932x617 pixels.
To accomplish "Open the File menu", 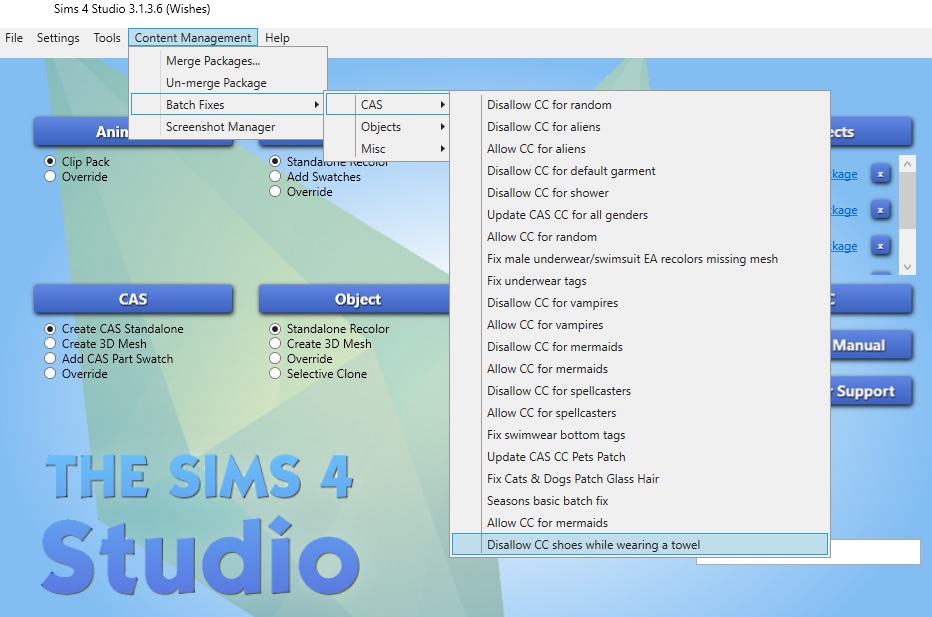I will pos(14,37).
